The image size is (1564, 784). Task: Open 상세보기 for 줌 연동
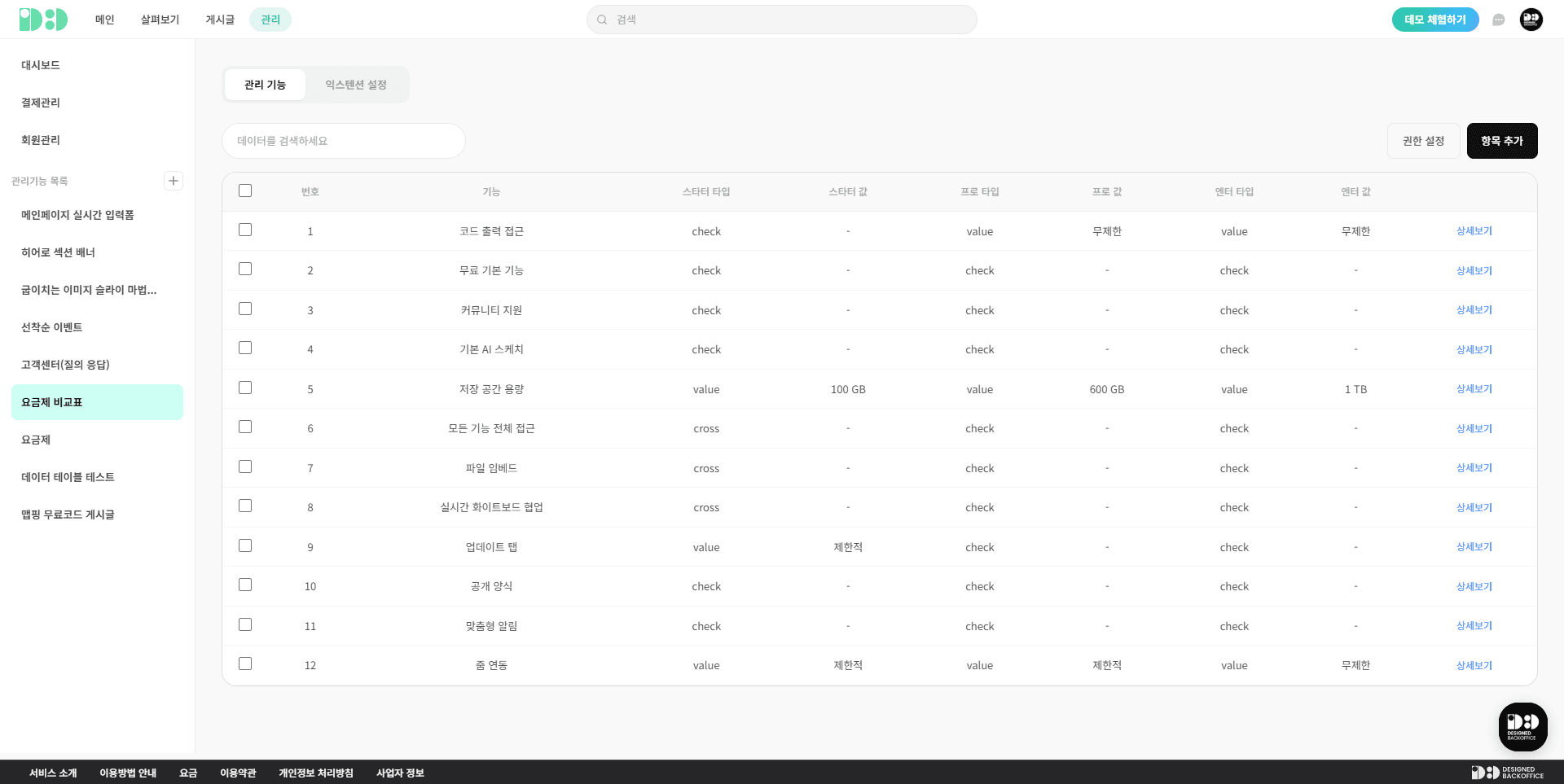point(1474,665)
